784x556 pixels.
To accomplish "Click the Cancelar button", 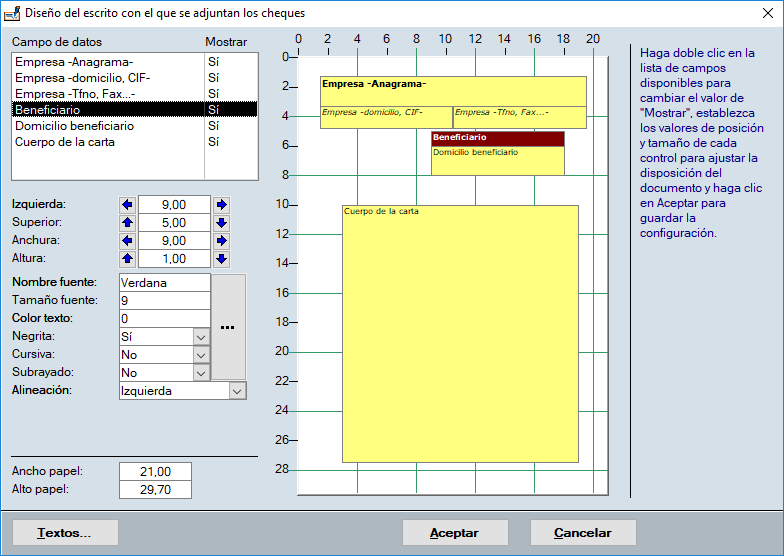I will tap(583, 532).
